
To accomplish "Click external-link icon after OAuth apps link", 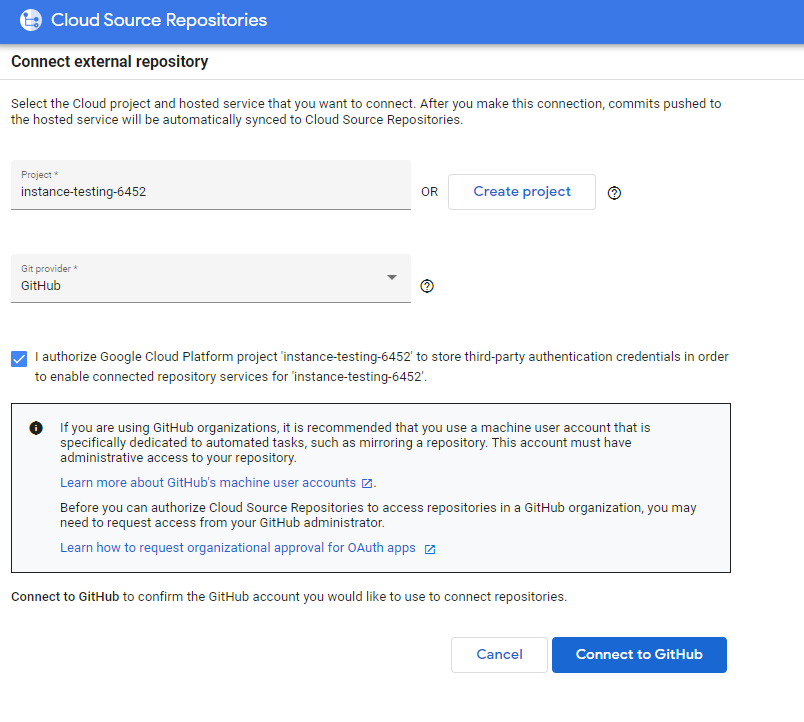I will (x=430, y=549).
